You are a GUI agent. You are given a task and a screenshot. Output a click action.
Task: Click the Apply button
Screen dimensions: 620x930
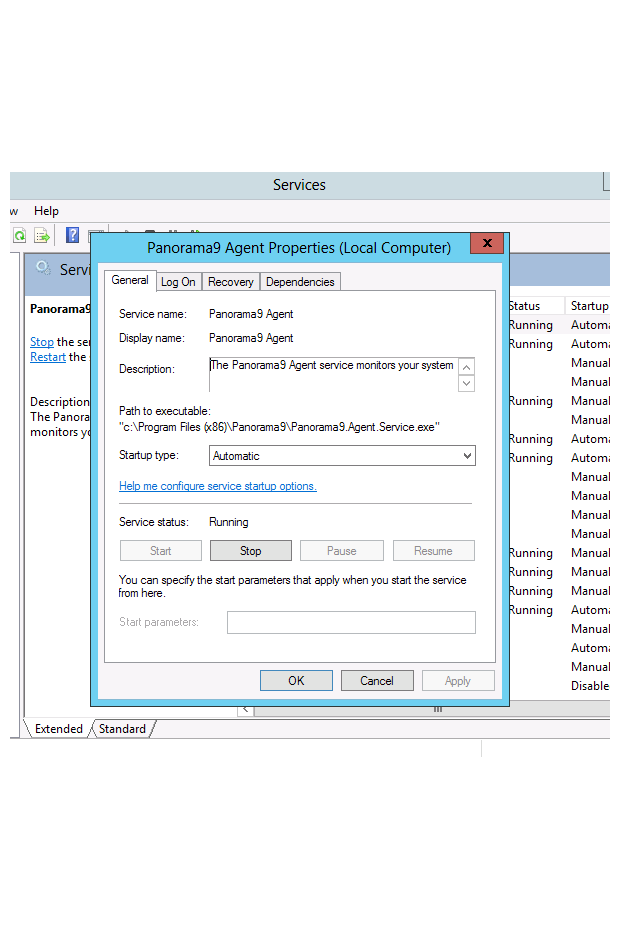point(458,681)
